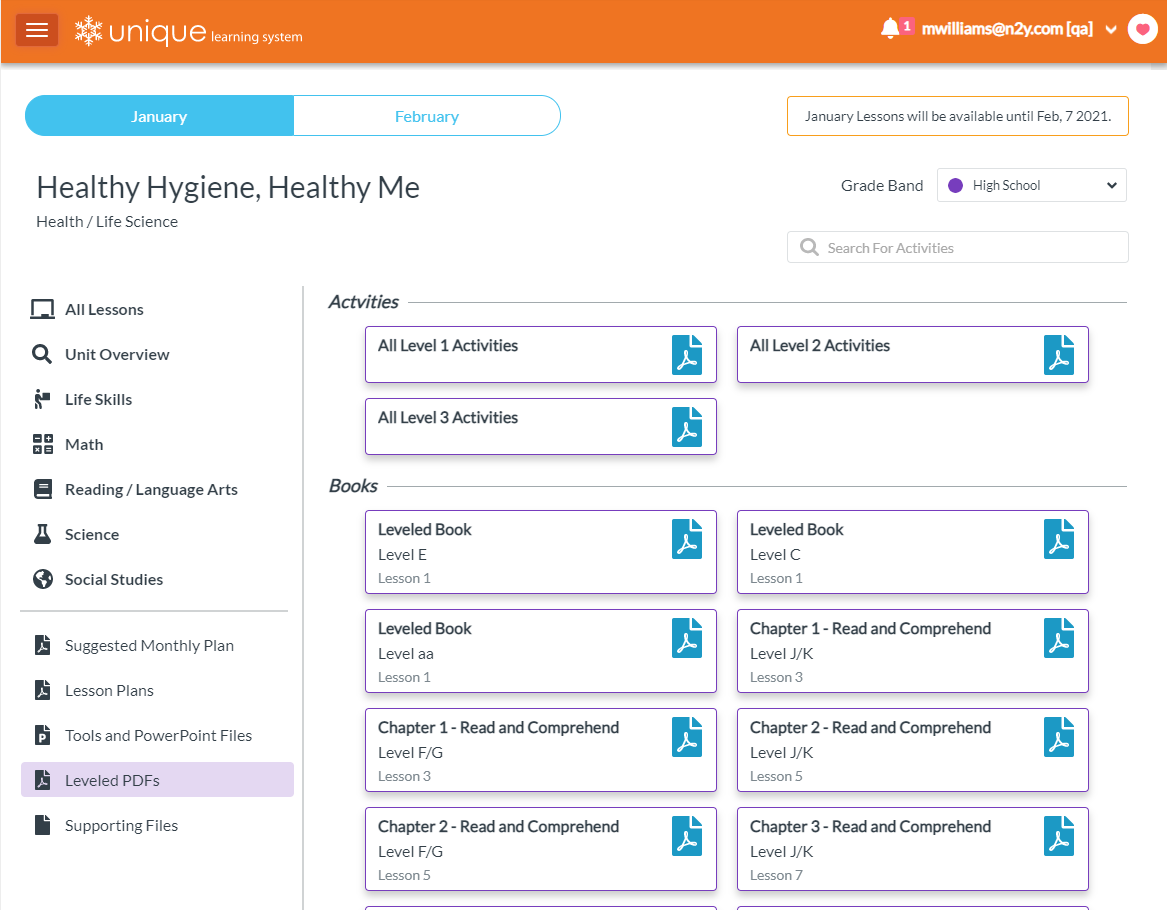Open the hamburger menu button

(x=36, y=30)
